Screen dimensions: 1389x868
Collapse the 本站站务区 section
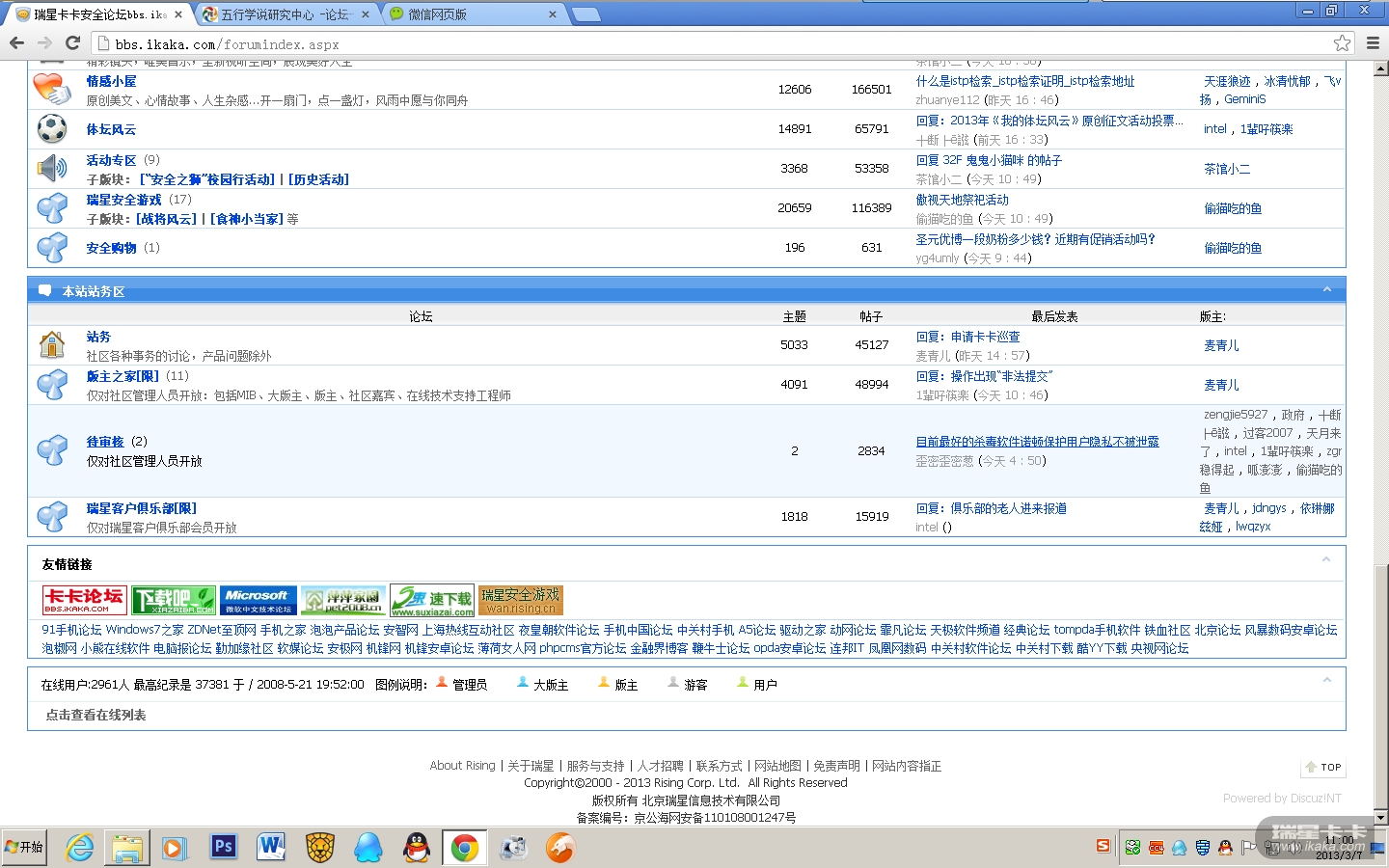coord(1327,290)
